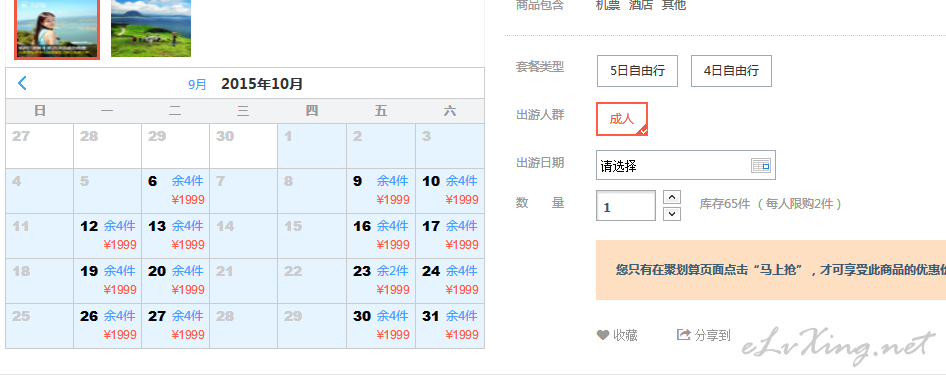
Task: Pick October 10 on calendar
Action: [x=450, y=191]
